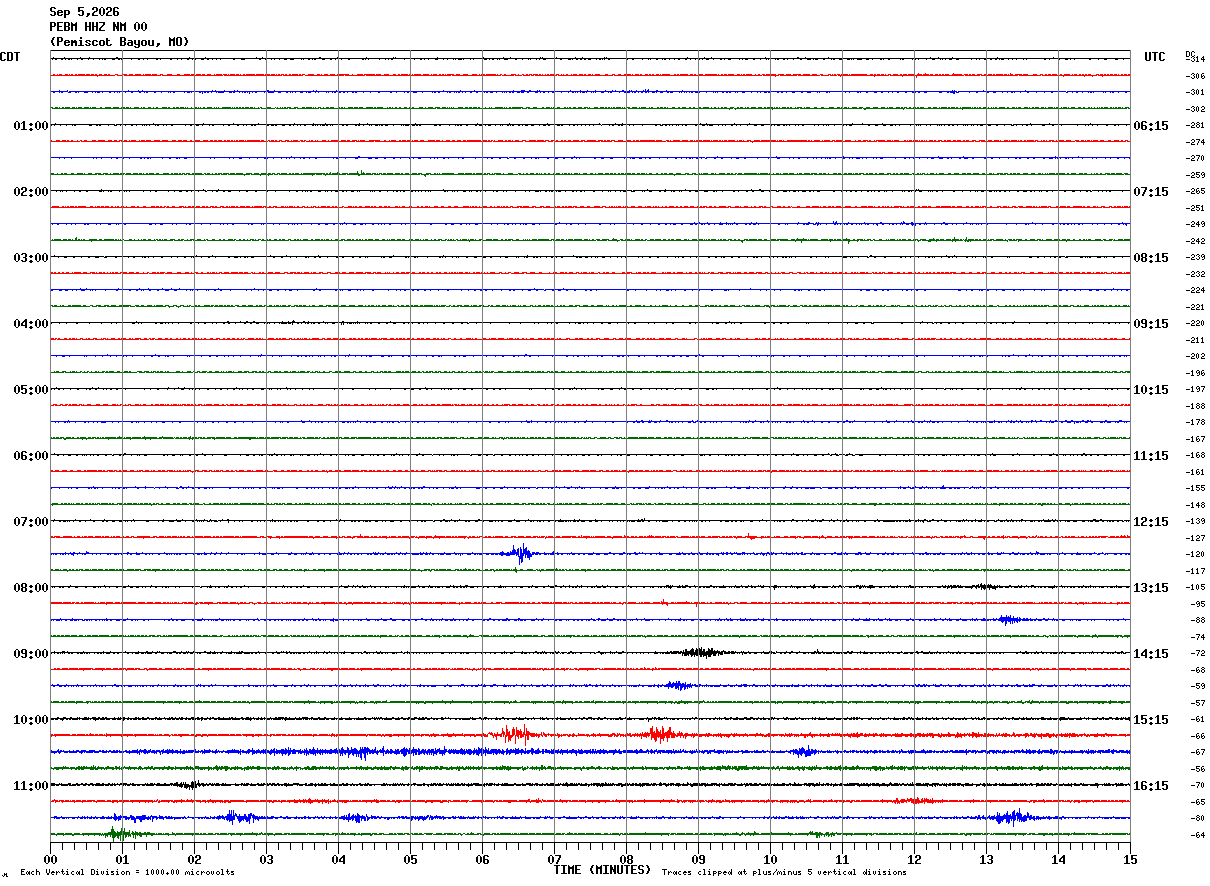Click the TIME (MINUTES) axis label

coord(602,870)
